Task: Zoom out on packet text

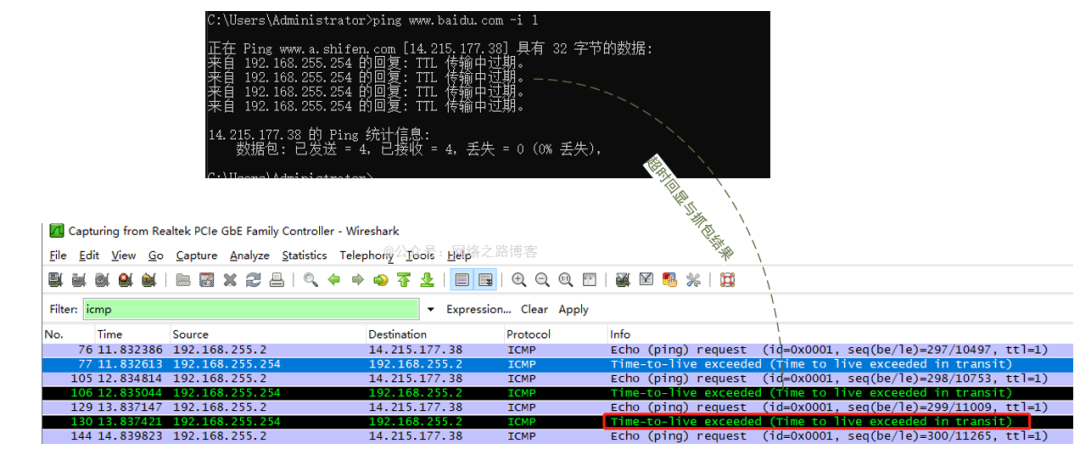Action: pyautogui.click(x=543, y=279)
